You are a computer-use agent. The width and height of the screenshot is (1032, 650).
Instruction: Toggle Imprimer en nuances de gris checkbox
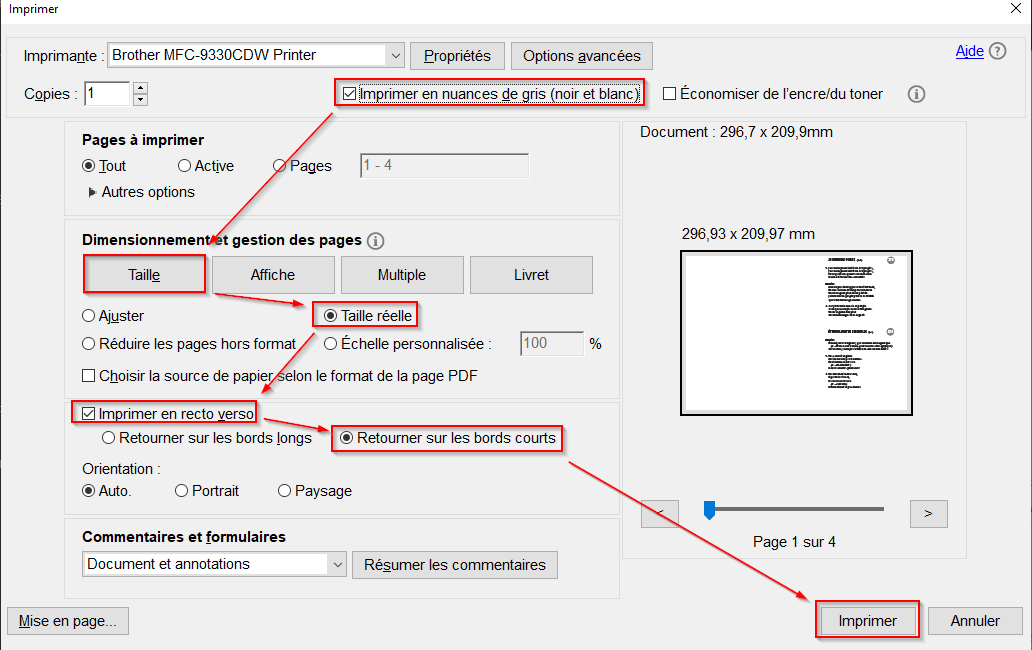tap(349, 94)
